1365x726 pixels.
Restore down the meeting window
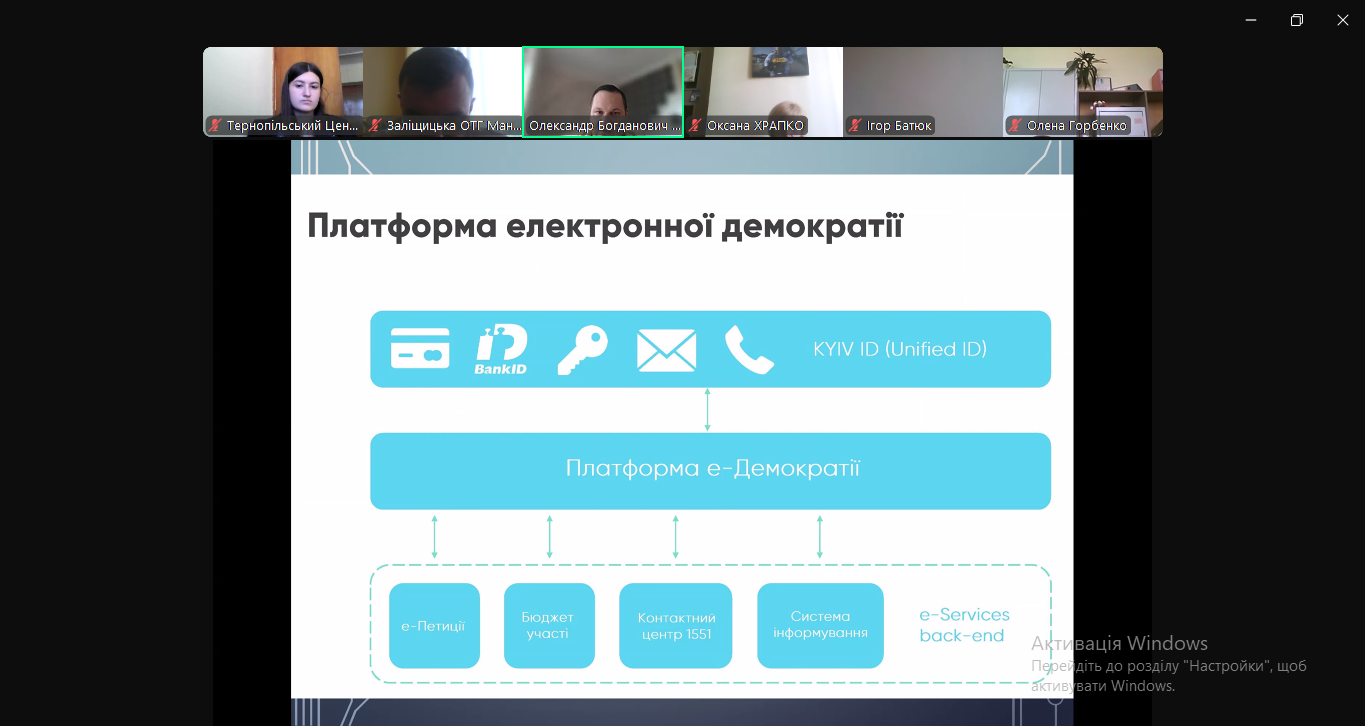coord(1296,20)
